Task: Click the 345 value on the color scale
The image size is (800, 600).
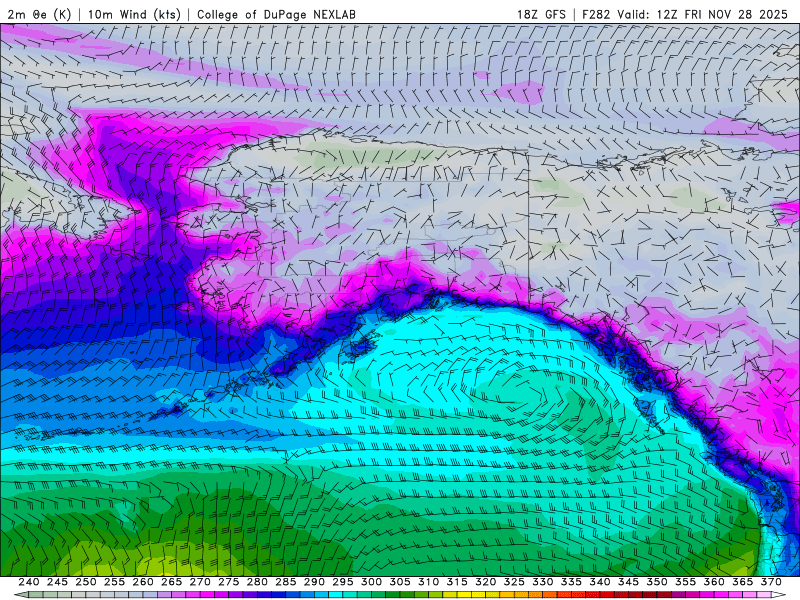Action: (629, 582)
